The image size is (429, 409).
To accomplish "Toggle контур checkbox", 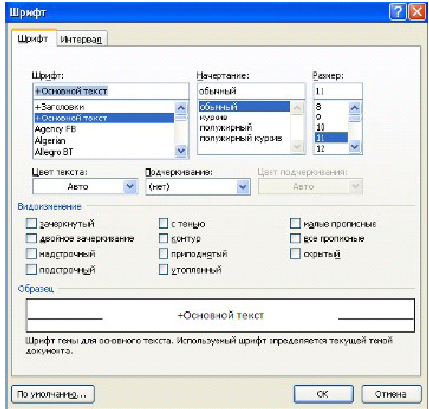I will pyautogui.click(x=163, y=239).
